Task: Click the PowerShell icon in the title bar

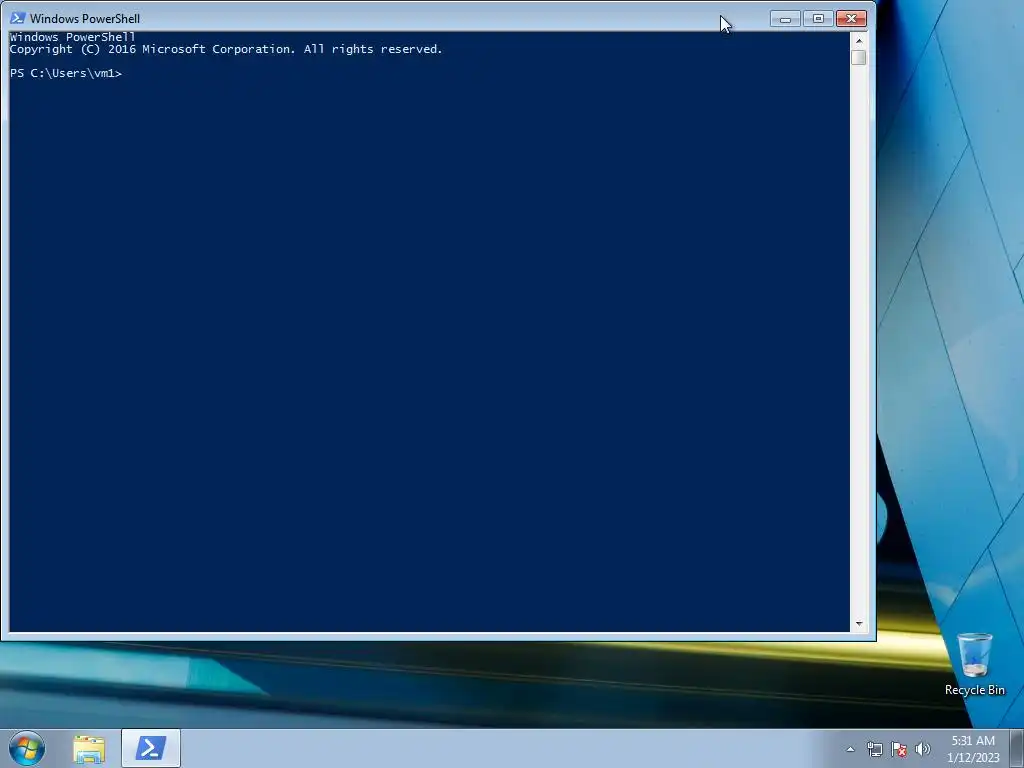Action: (x=18, y=18)
